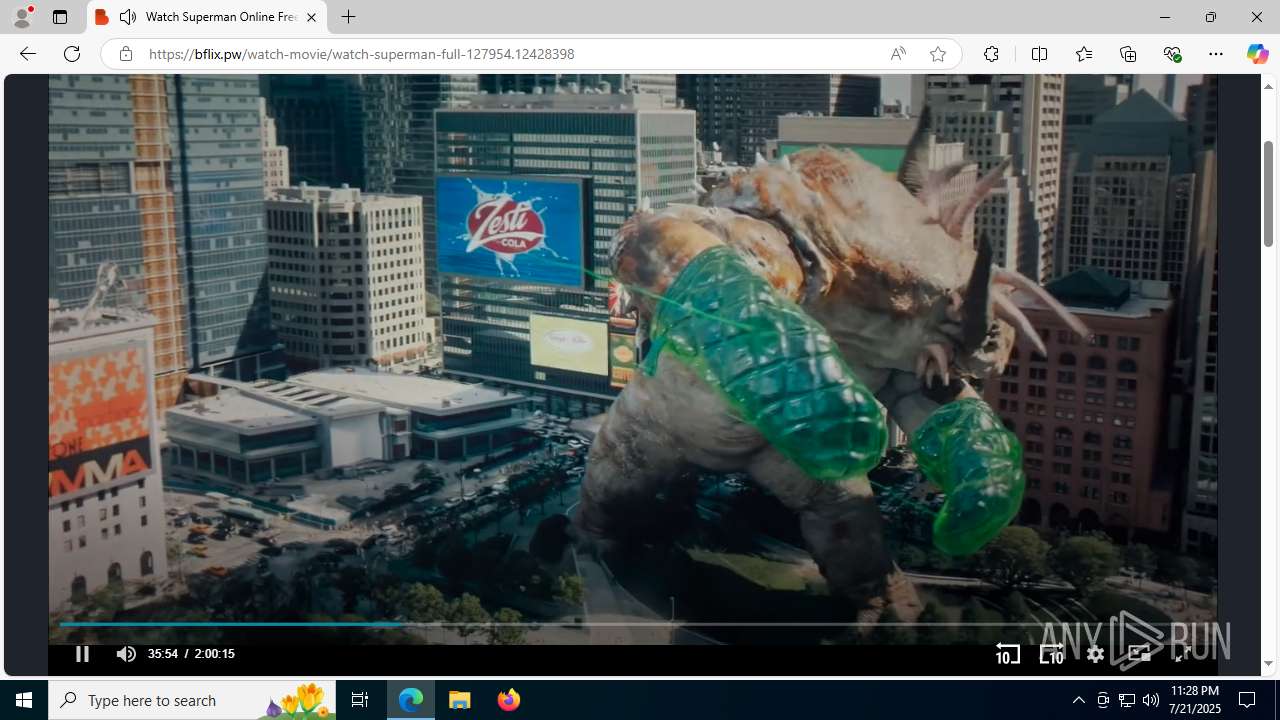Add this page to favorites star
This screenshot has width=1280, height=720.
click(x=938, y=54)
